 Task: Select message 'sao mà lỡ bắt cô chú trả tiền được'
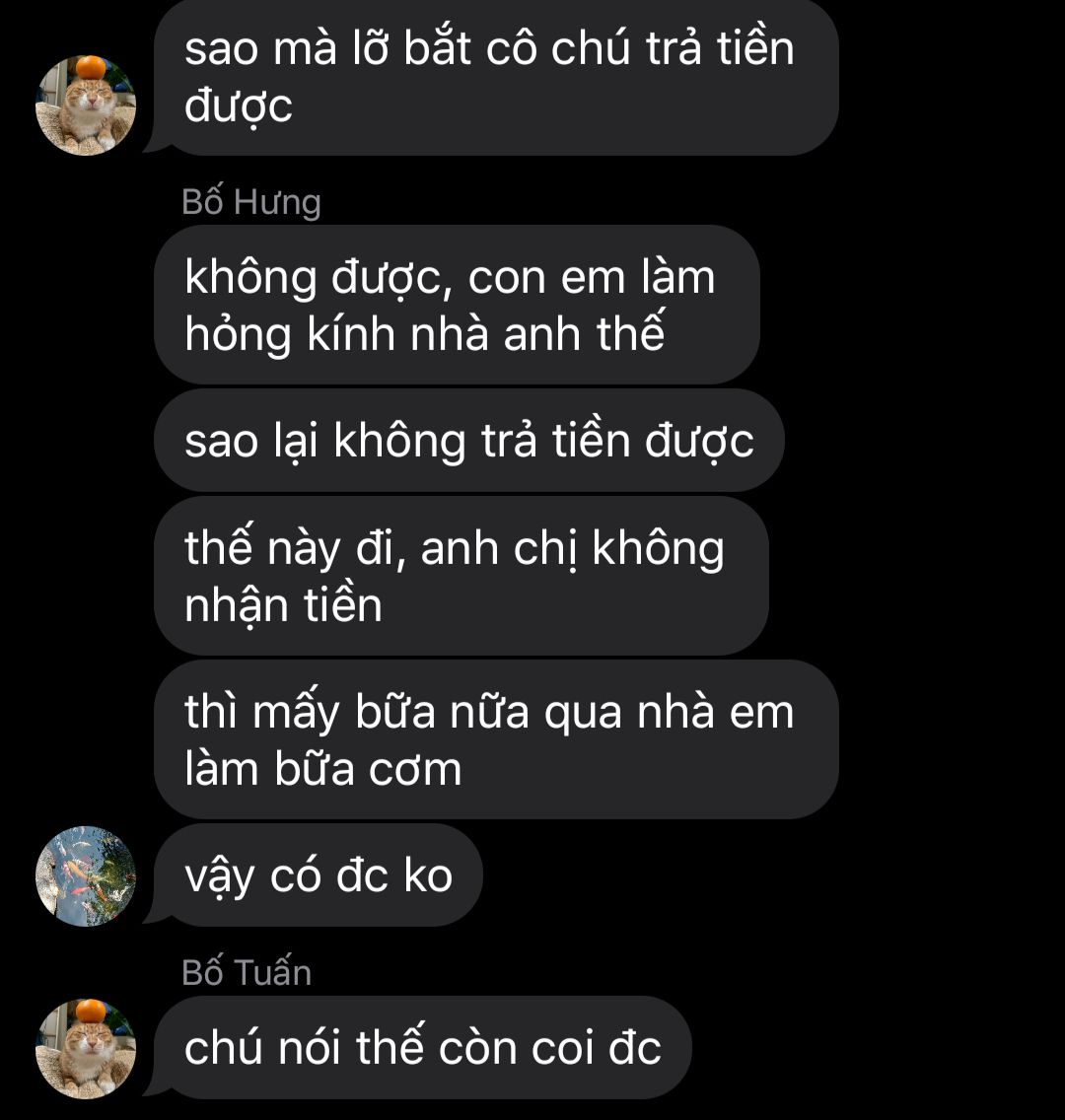(x=496, y=77)
